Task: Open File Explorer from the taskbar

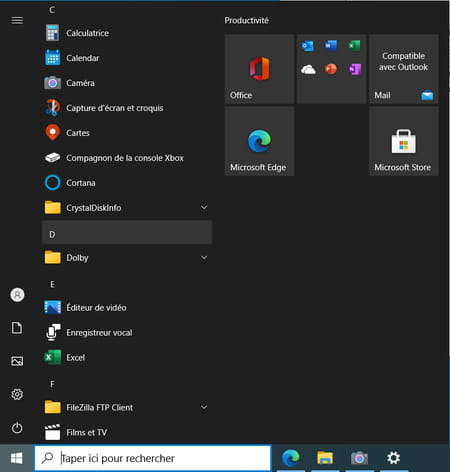Action: click(x=325, y=458)
